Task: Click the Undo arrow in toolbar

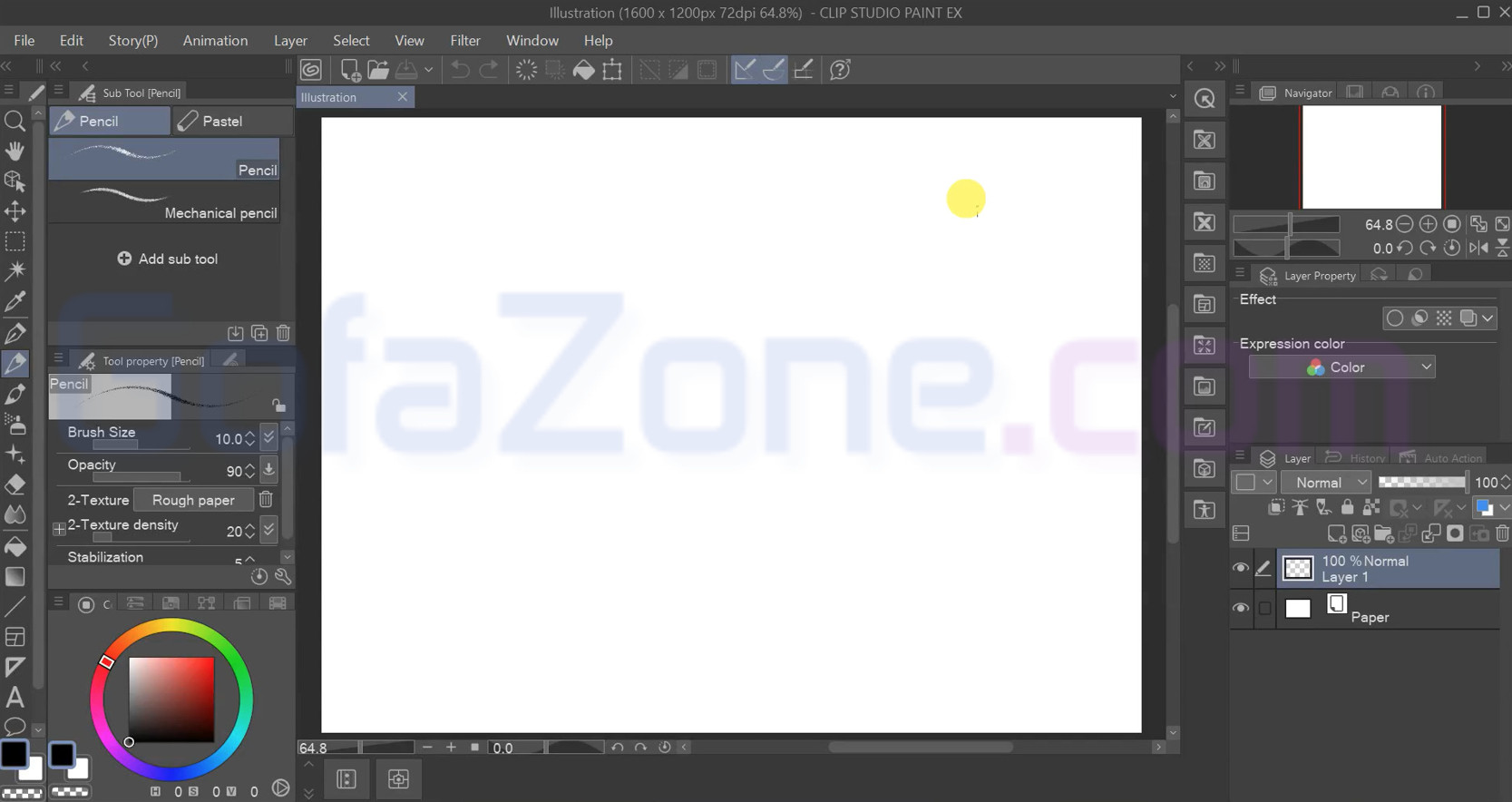Action: (460, 70)
